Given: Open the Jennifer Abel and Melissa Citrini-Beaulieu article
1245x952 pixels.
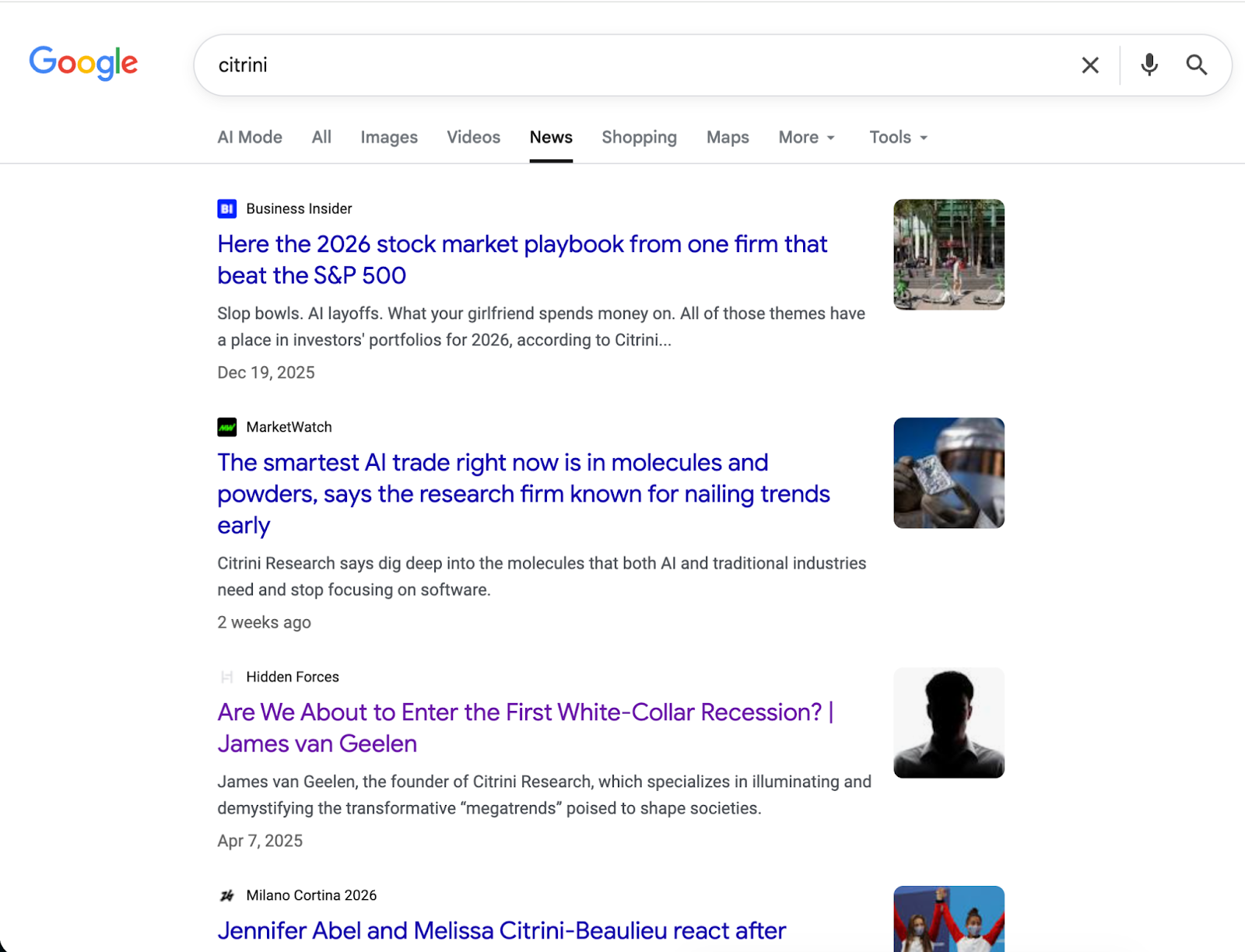Looking at the screenshot, I should pos(502,931).
